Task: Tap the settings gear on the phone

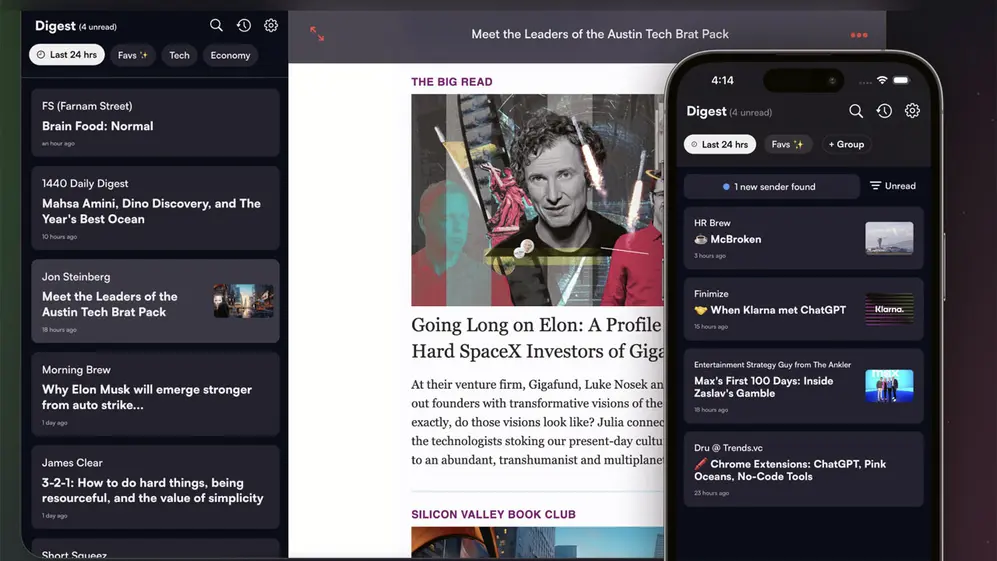Action: (x=912, y=111)
